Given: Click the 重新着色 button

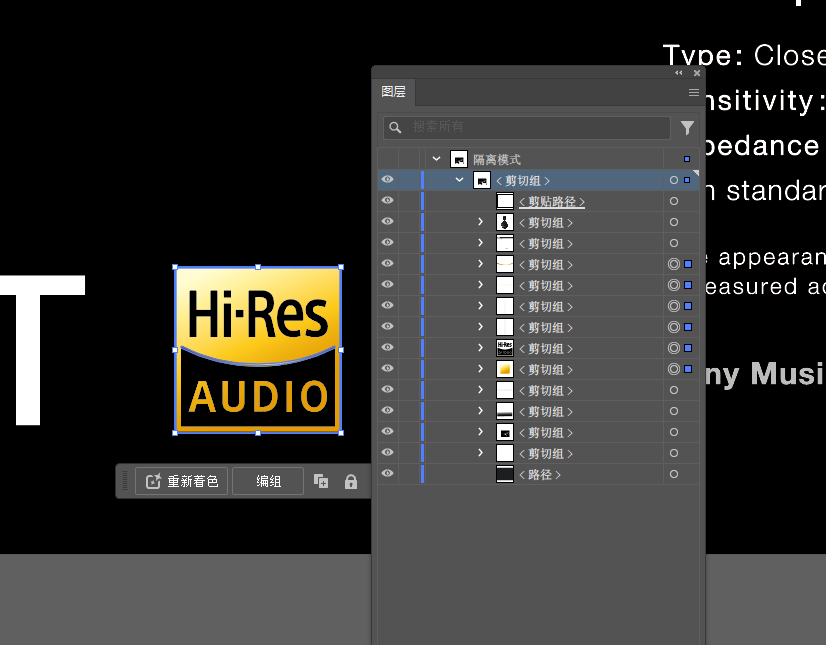Looking at the screenshot, I should [x=182, y=481].
